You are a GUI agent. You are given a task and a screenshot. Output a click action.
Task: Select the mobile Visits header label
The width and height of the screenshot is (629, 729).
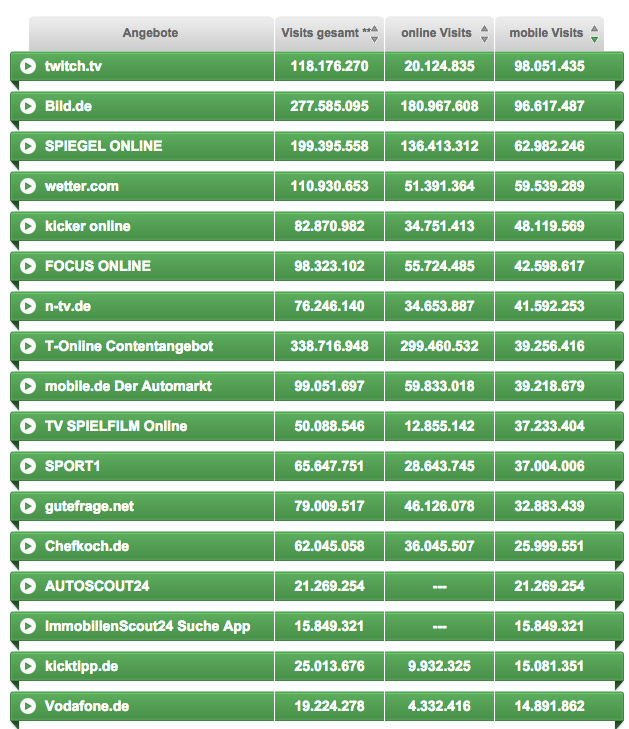coord(546,33)
